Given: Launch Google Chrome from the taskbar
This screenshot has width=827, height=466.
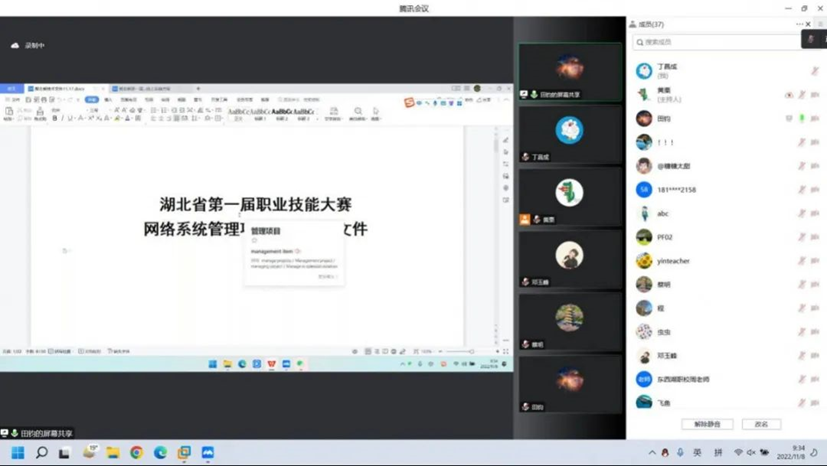Looking at the screenshot, I should point(136,453).
